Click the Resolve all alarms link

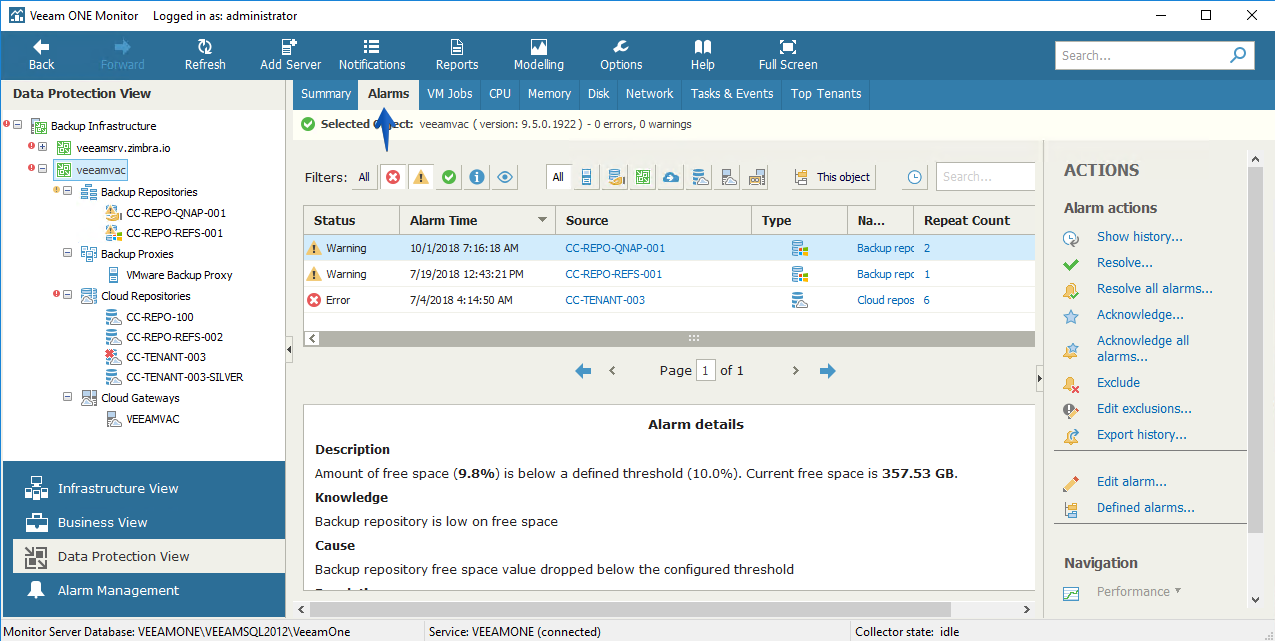pos(1154,289)
